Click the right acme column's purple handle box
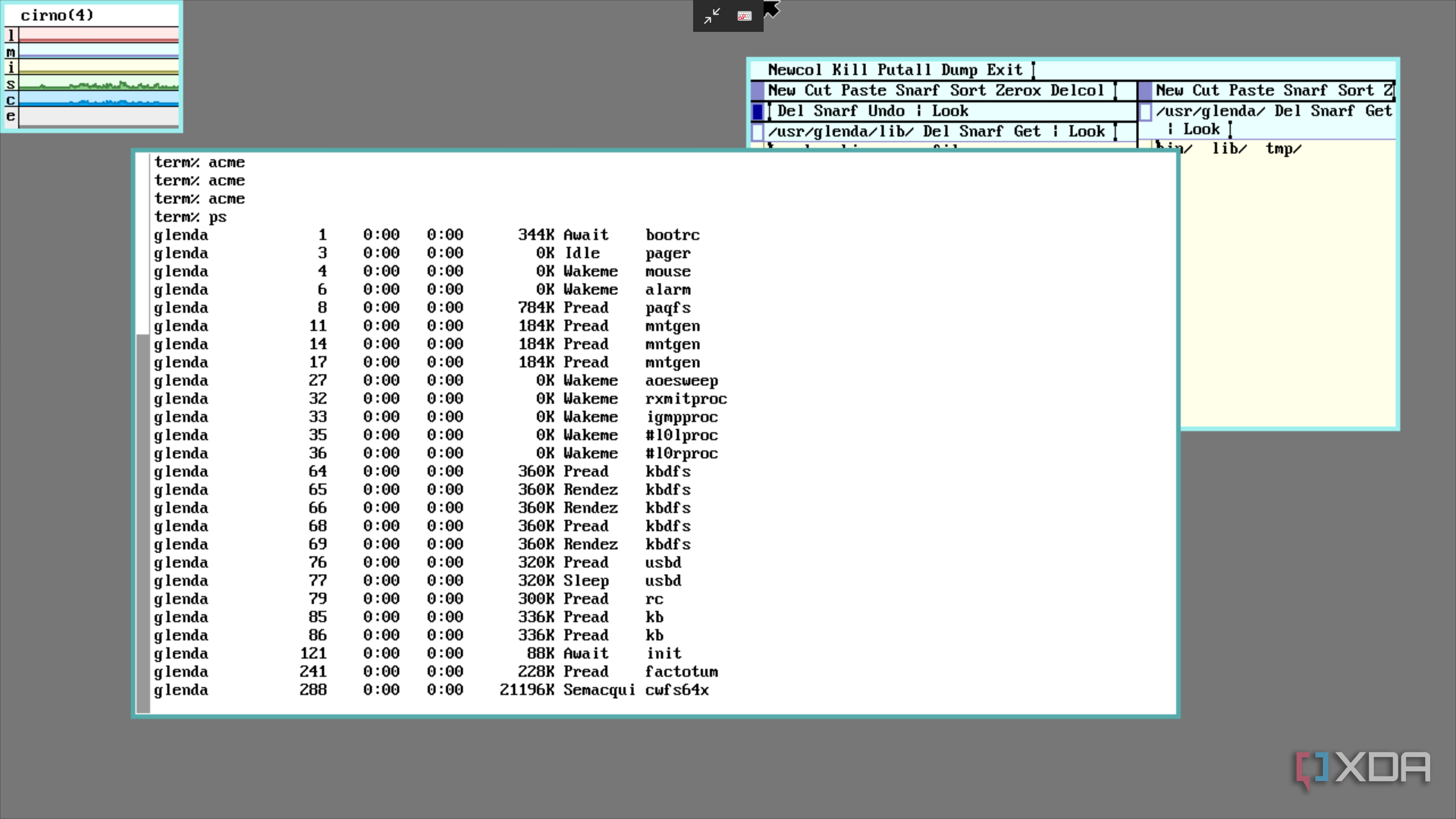Image resolution: width=1456 pixels, height=819 pixels. 1145,91
